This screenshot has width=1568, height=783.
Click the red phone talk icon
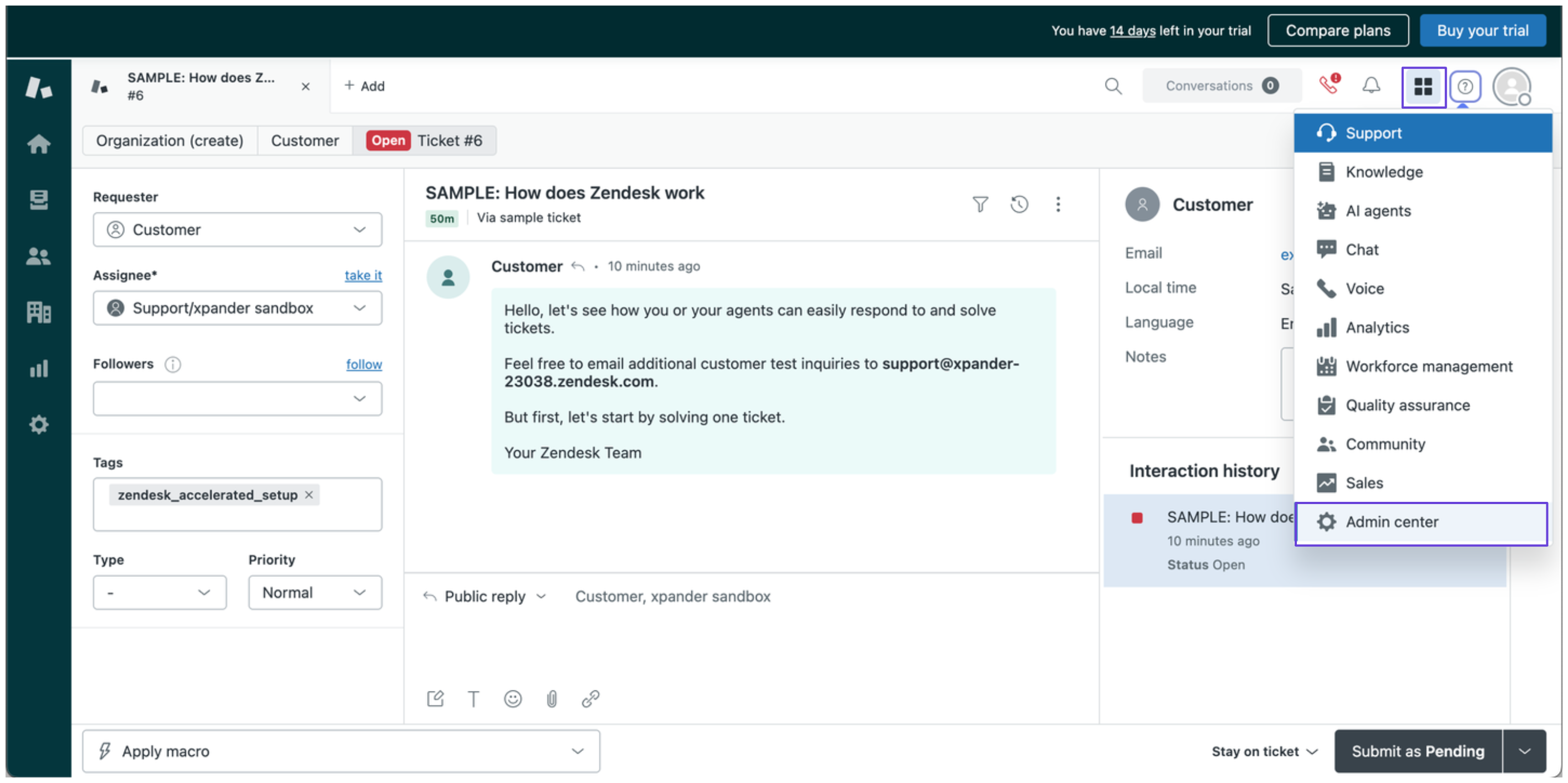[1328, 85]
